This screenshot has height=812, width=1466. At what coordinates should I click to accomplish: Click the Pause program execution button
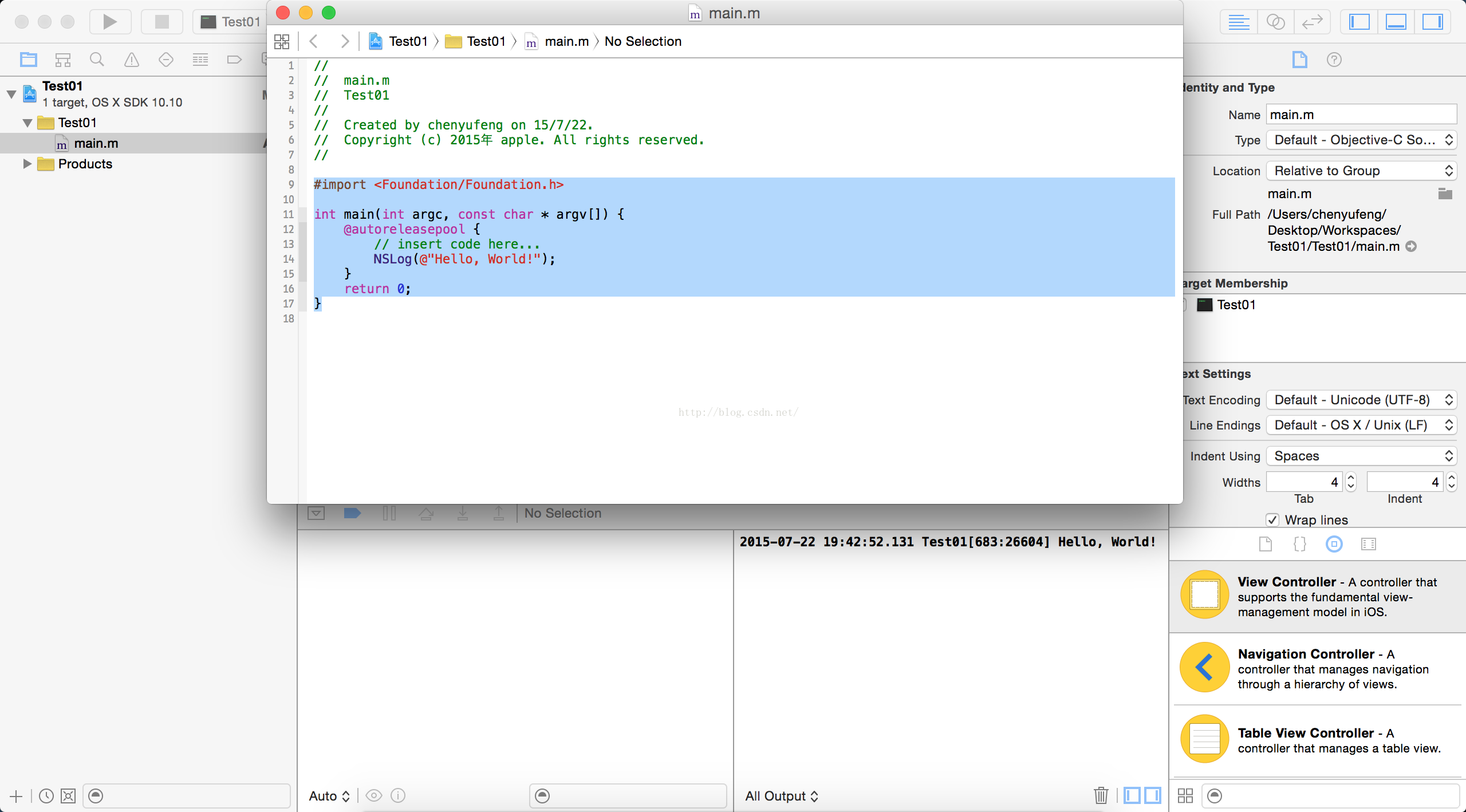coord(389,513)
